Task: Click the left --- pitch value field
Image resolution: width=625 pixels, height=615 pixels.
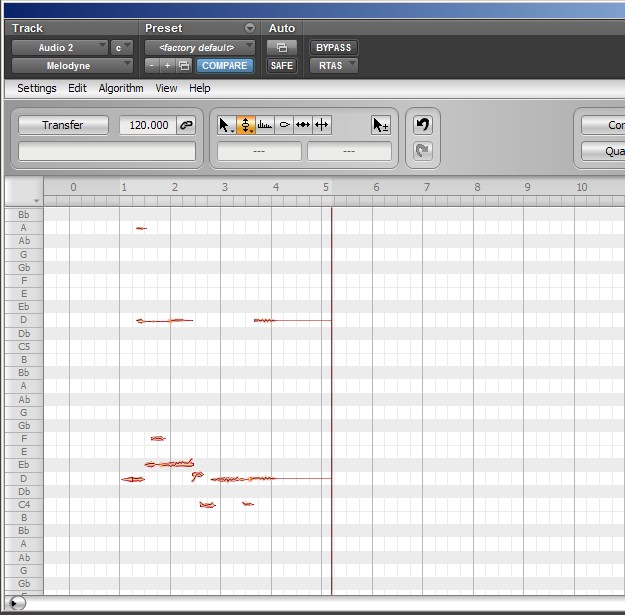Action: [x=259, y=151]
